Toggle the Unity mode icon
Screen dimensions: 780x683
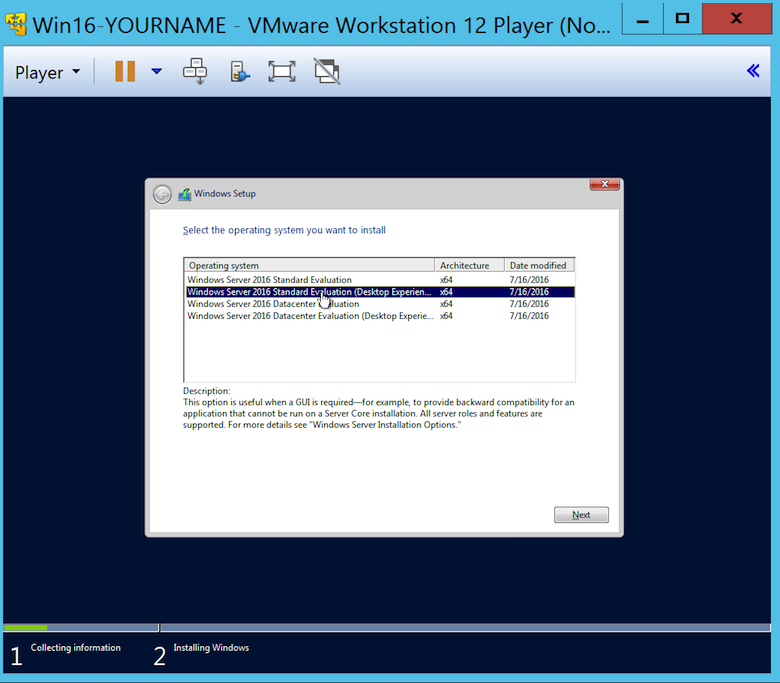coord(326,71)
